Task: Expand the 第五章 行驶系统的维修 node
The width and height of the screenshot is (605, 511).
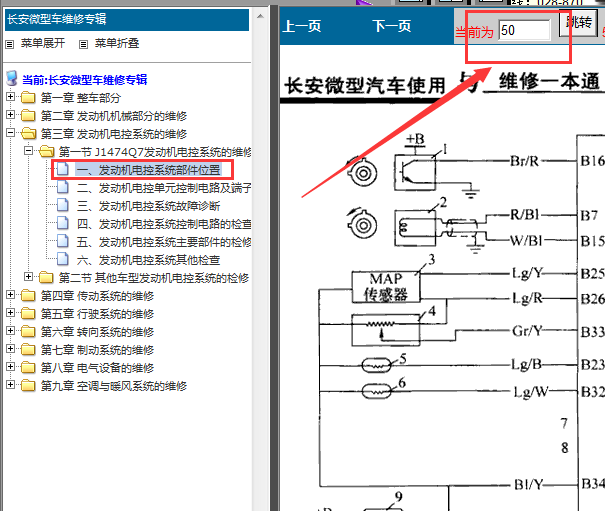Action: pos(10,312)
